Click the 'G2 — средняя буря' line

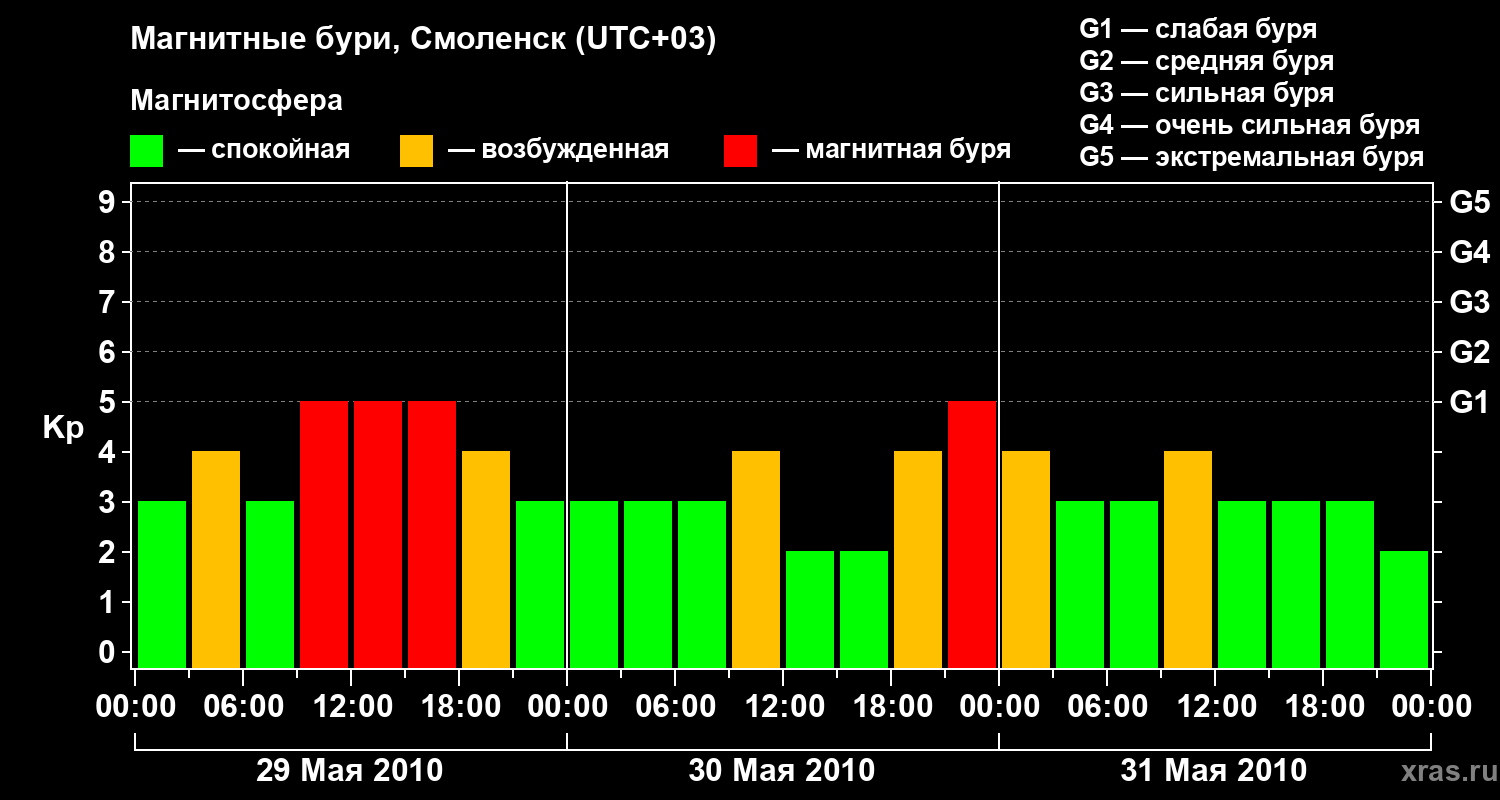[1207, 61]
